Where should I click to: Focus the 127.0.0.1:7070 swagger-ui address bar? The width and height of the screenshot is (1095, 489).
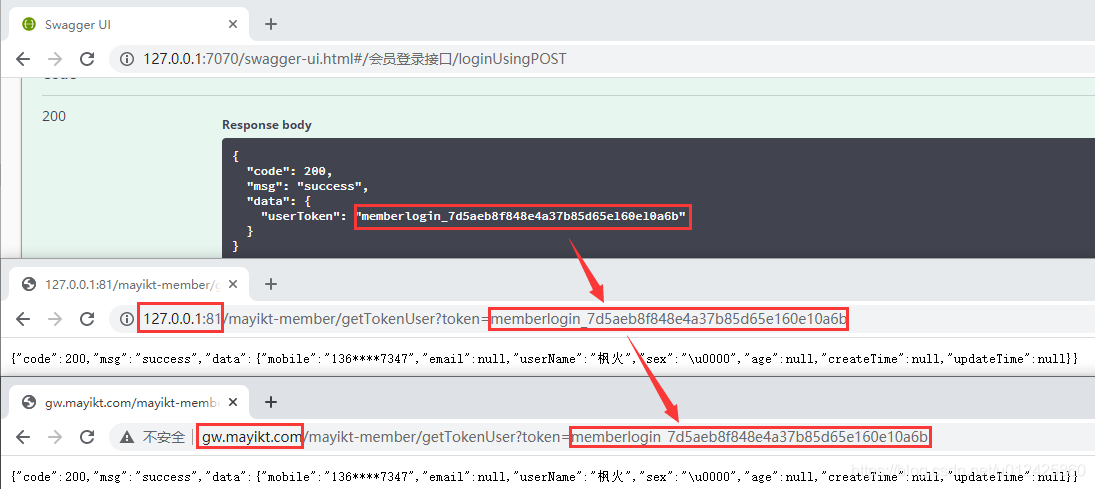[x=601, y=59]
